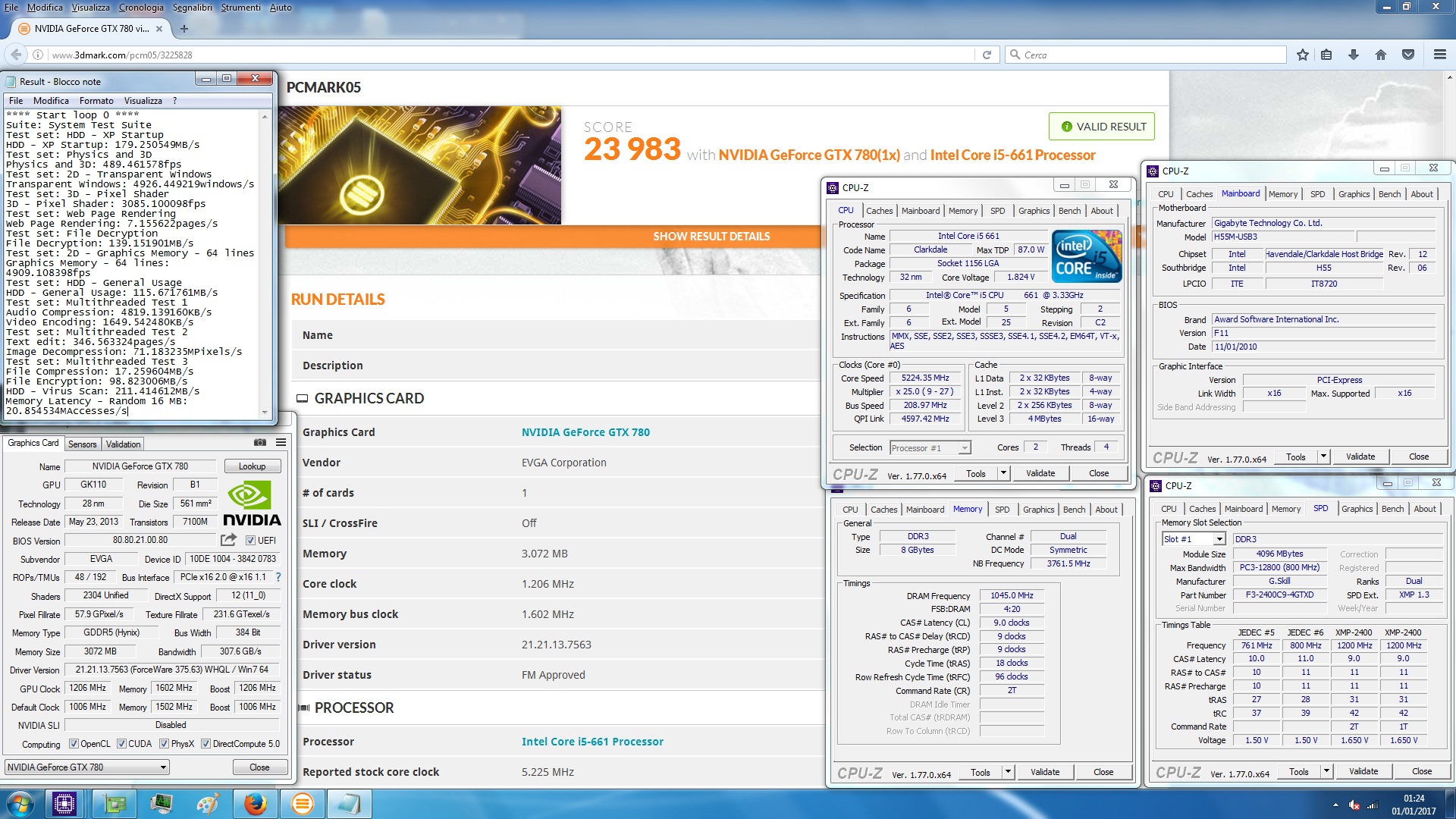Open the Firefox hamburger menu
The width and height of the screenshot is (1456, 819).
tap(1440, 55)
